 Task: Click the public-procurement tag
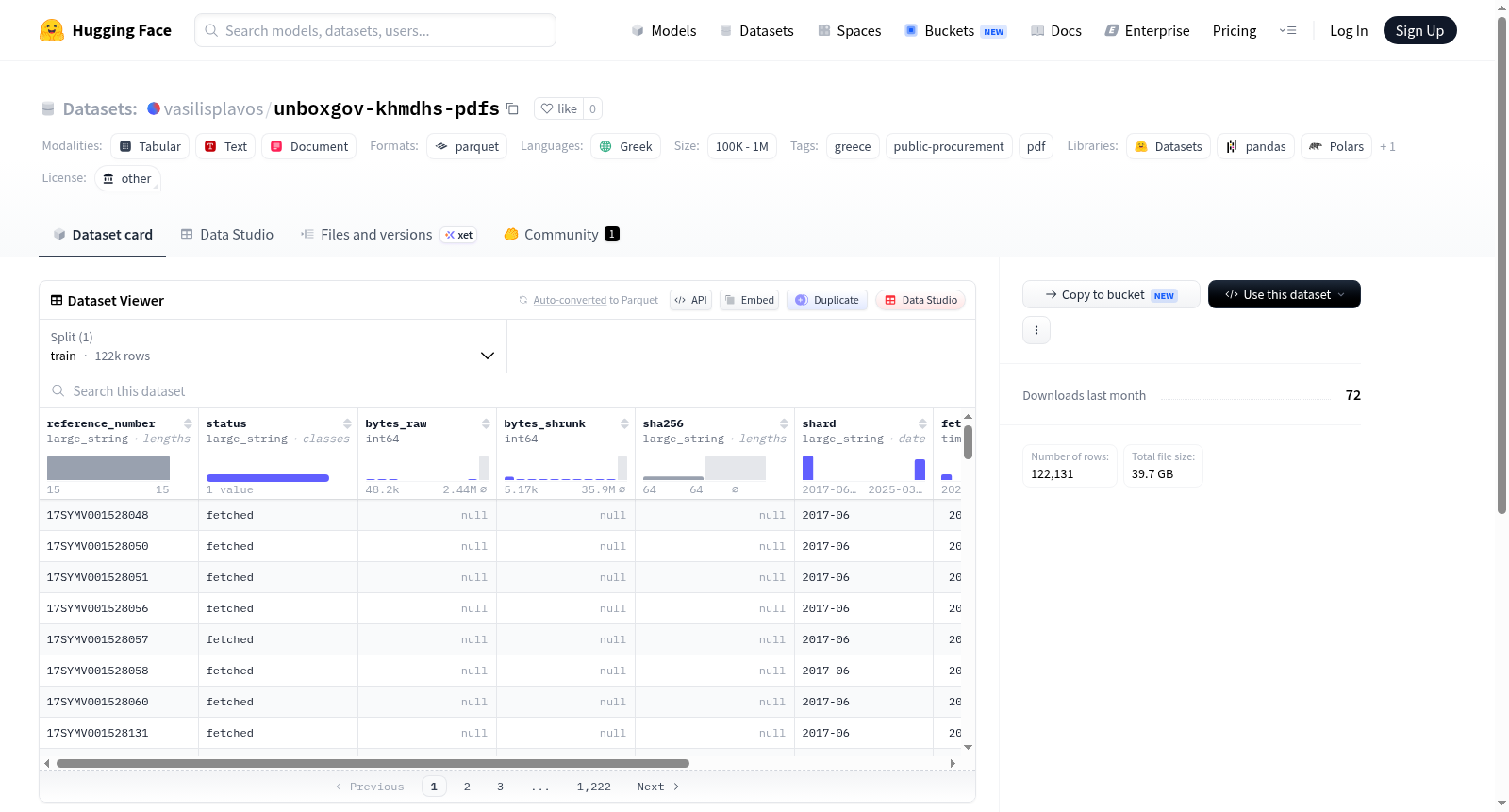(949, 146)
